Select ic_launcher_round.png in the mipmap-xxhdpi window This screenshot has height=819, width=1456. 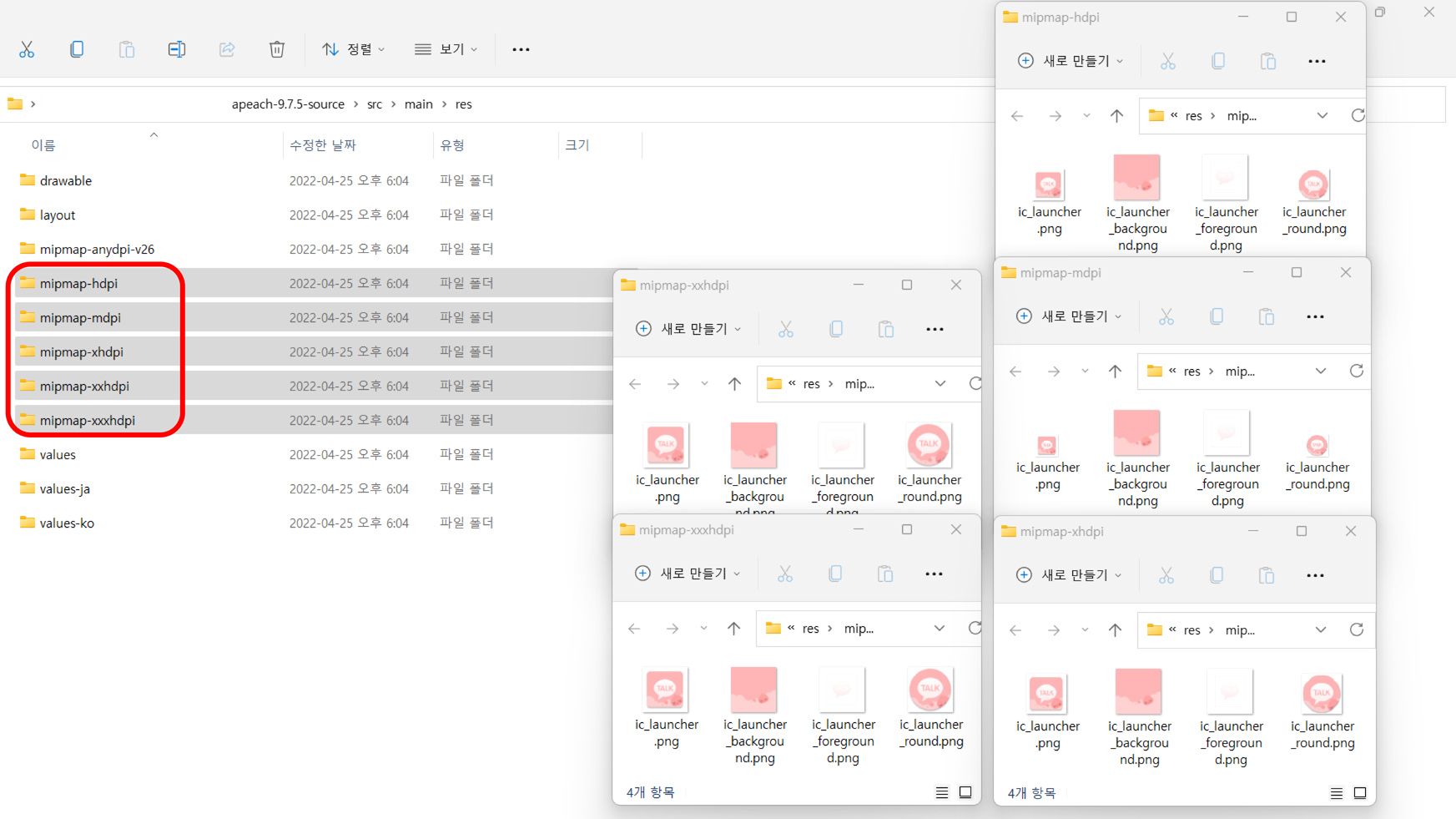coord(929,445)
